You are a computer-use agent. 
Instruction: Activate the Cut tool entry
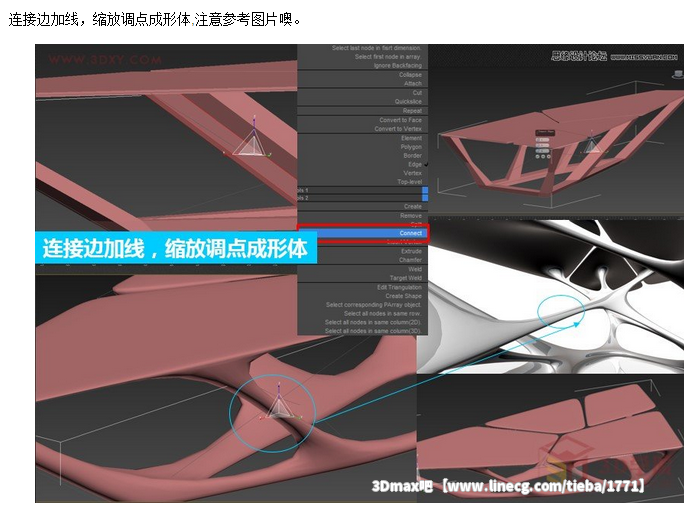417,92
